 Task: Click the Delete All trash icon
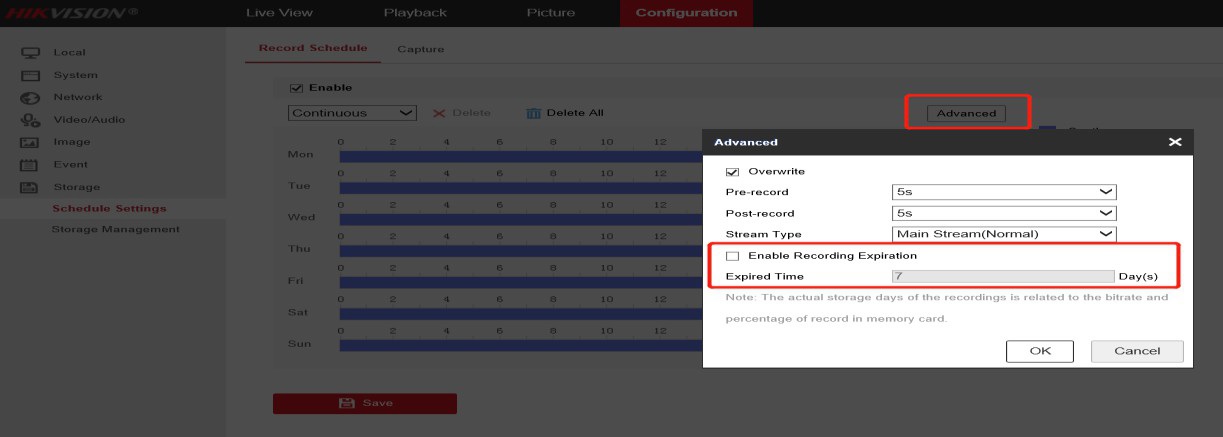[534, 113]
